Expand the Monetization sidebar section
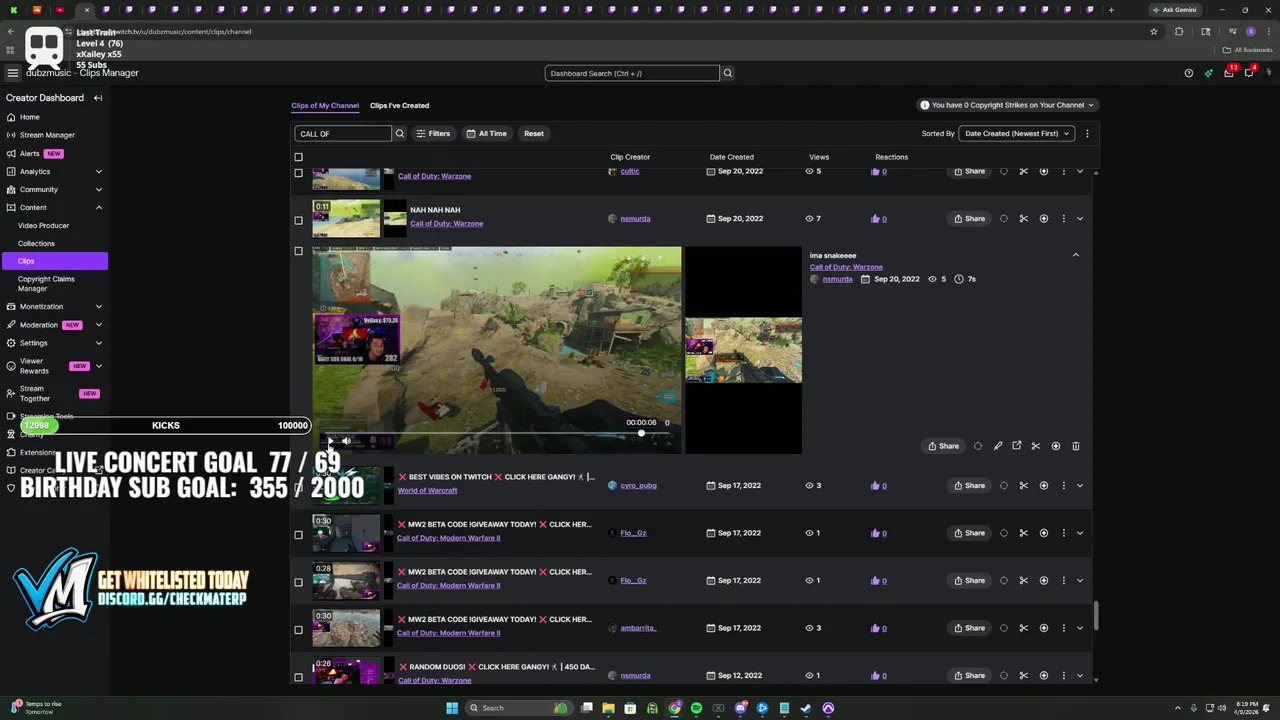 pos(98,306)
